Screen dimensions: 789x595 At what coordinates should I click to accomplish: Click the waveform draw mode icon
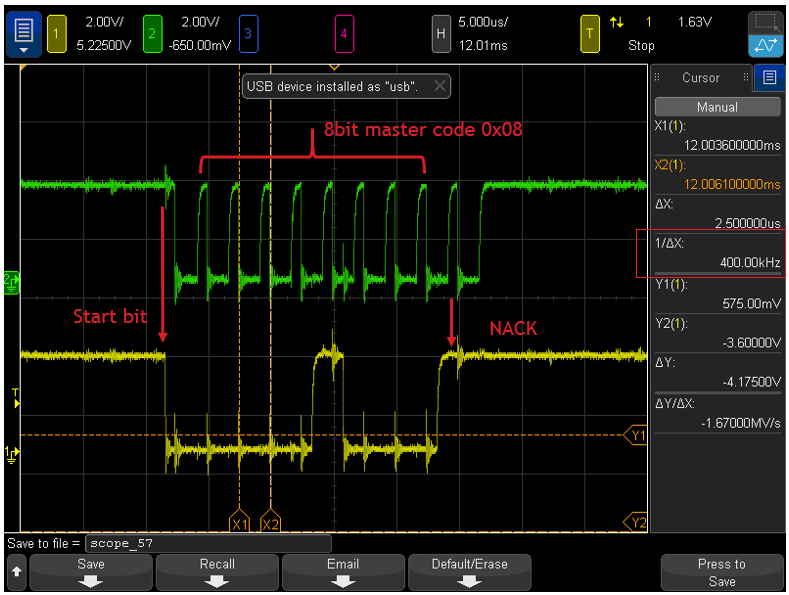[x=765, y=46]
